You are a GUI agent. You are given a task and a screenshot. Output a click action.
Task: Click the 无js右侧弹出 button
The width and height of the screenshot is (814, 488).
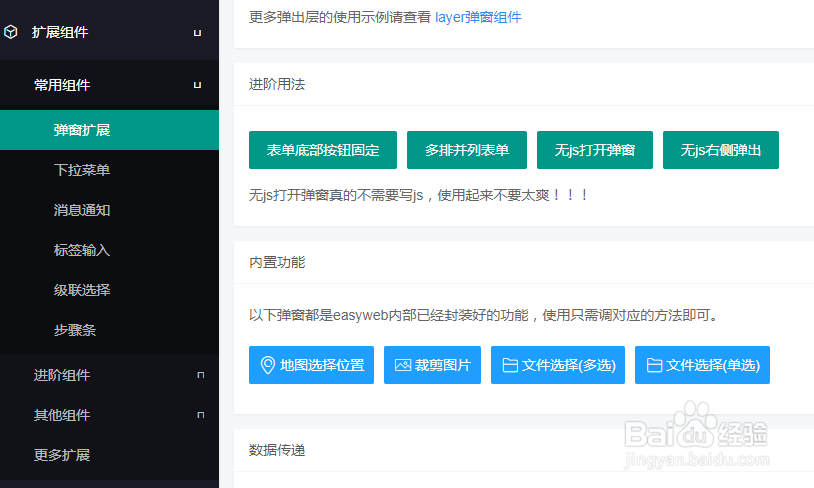click(721, 150)
